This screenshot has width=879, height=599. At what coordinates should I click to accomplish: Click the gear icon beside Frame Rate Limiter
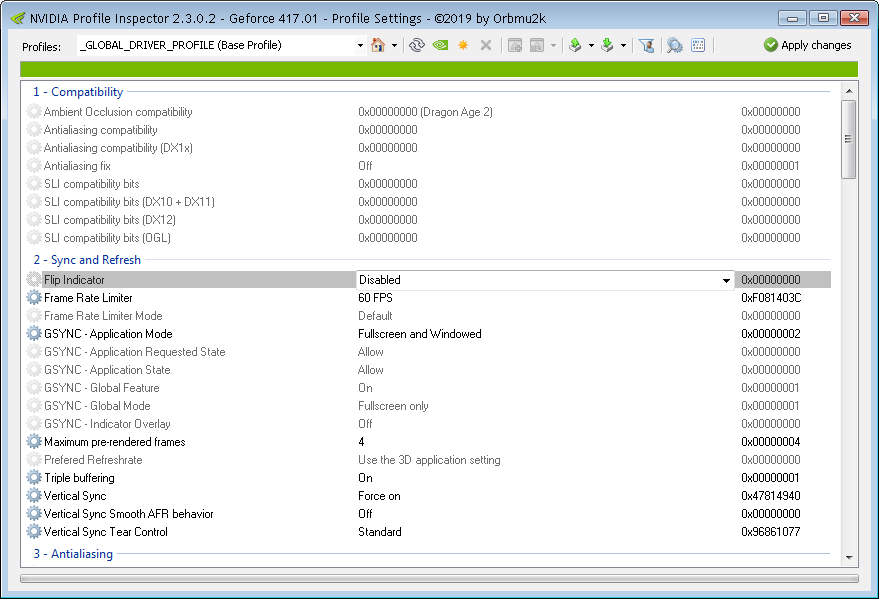(34, 298)
